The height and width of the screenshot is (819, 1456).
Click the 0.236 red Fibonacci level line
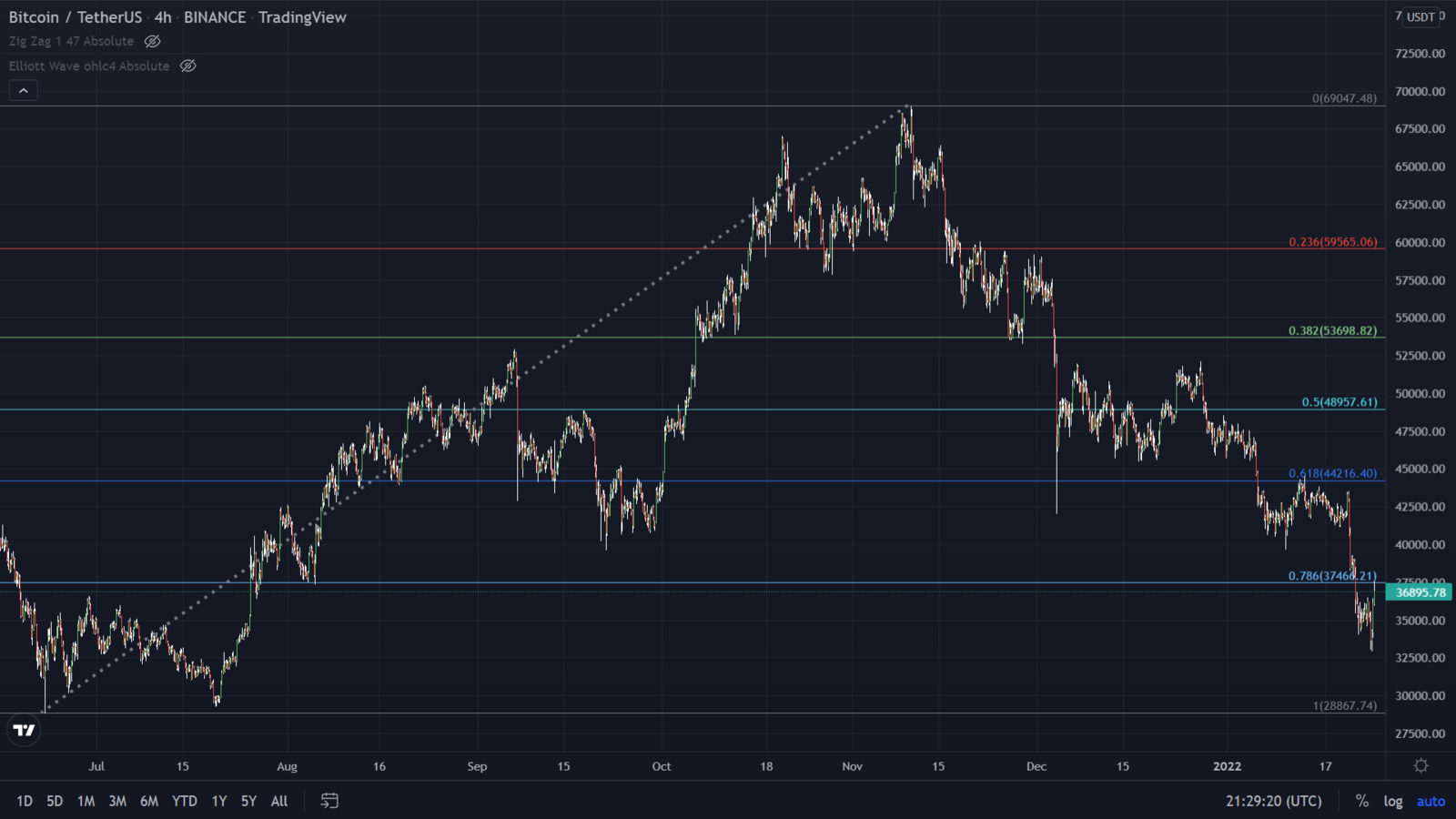637,248
